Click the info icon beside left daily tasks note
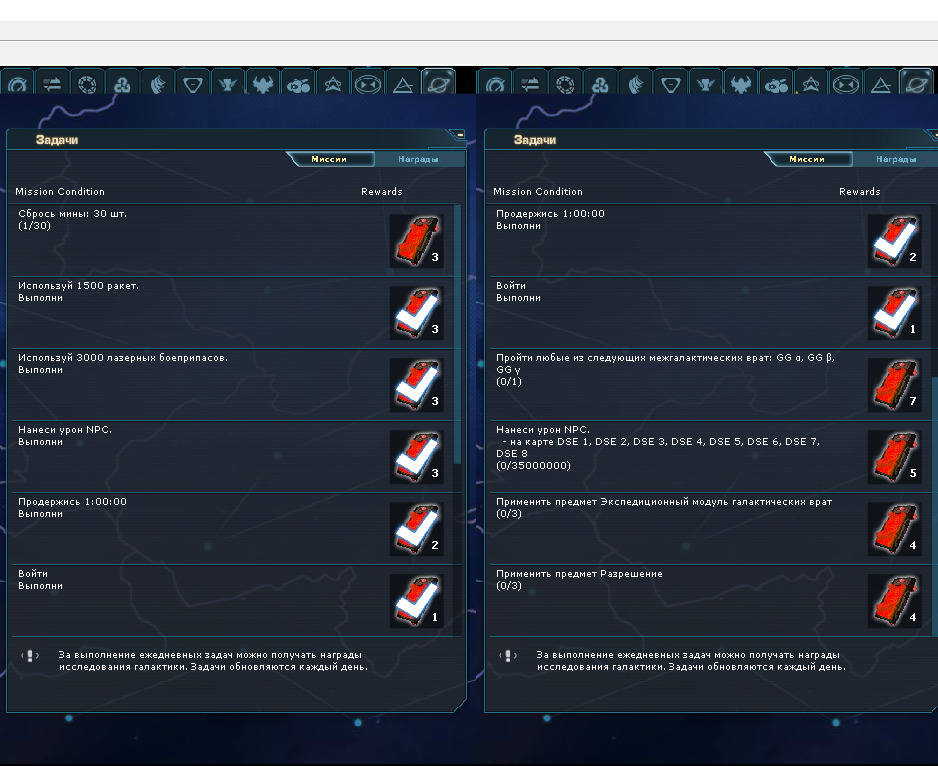Image resolution: width=938 pixels, height=766 pixels. (30, 656)
